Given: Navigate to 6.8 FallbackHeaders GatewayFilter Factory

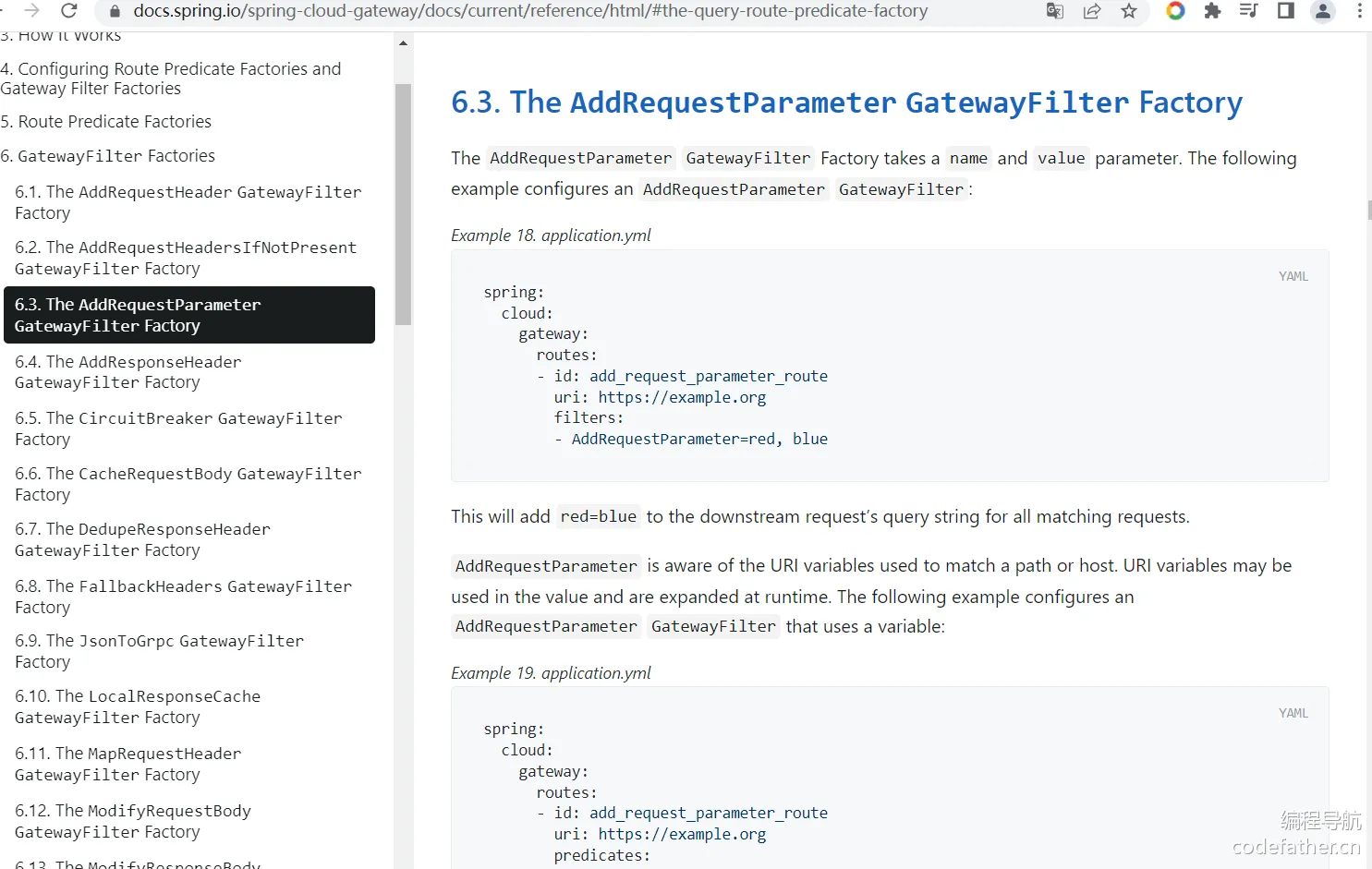Looking at the screenshot, I should click(x=183, y=597).
